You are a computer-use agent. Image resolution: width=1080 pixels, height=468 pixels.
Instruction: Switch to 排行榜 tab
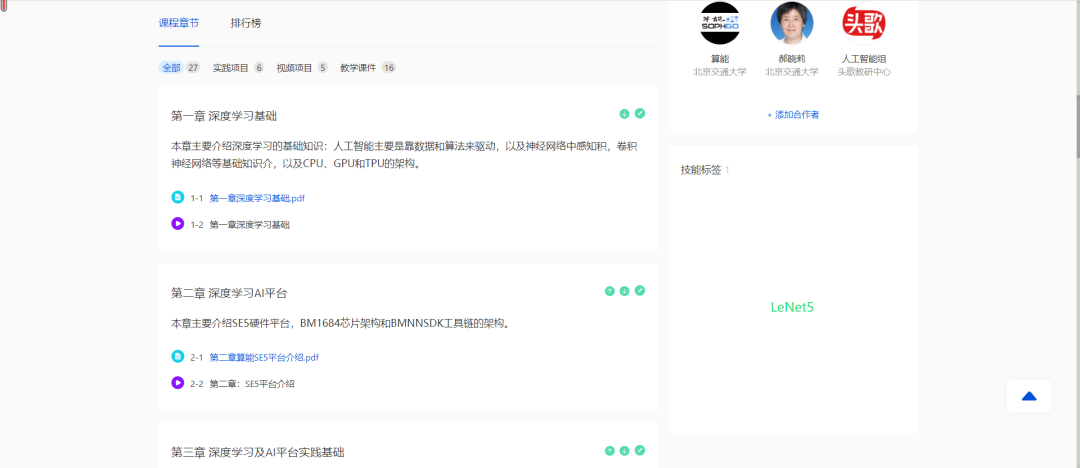click(x=246, y=23)
